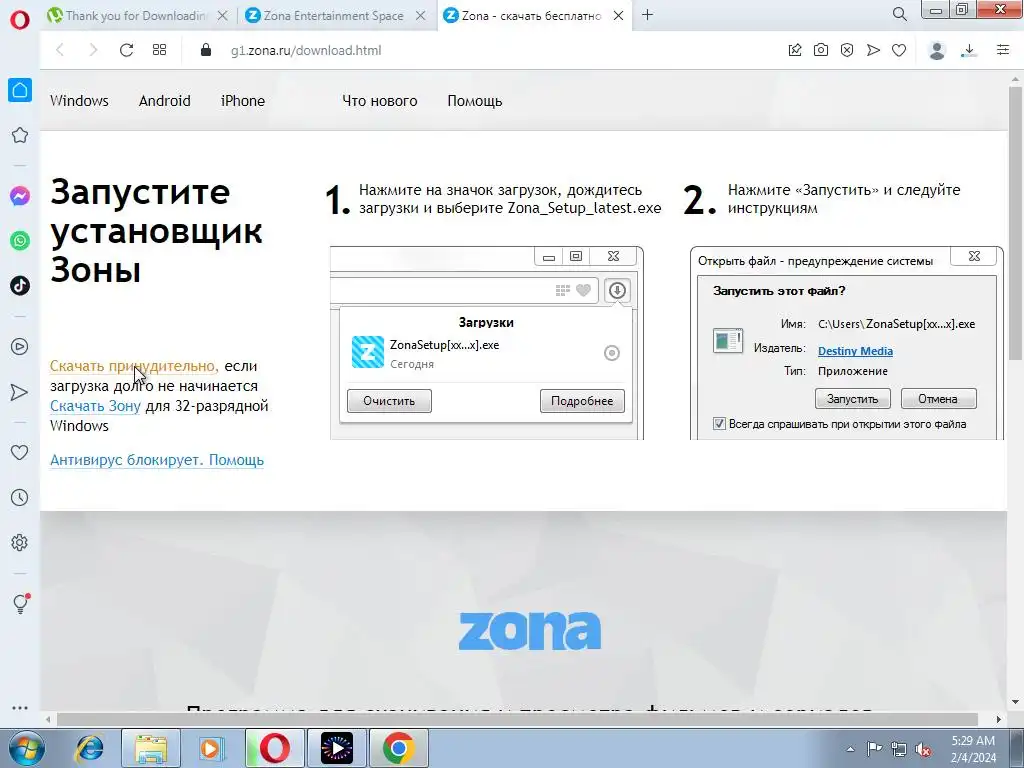Image resolution: width=1024 pixels, height=768 pixels.
Task: Open tips lightbulb in sidebar
Action: [x=20, y=603]
